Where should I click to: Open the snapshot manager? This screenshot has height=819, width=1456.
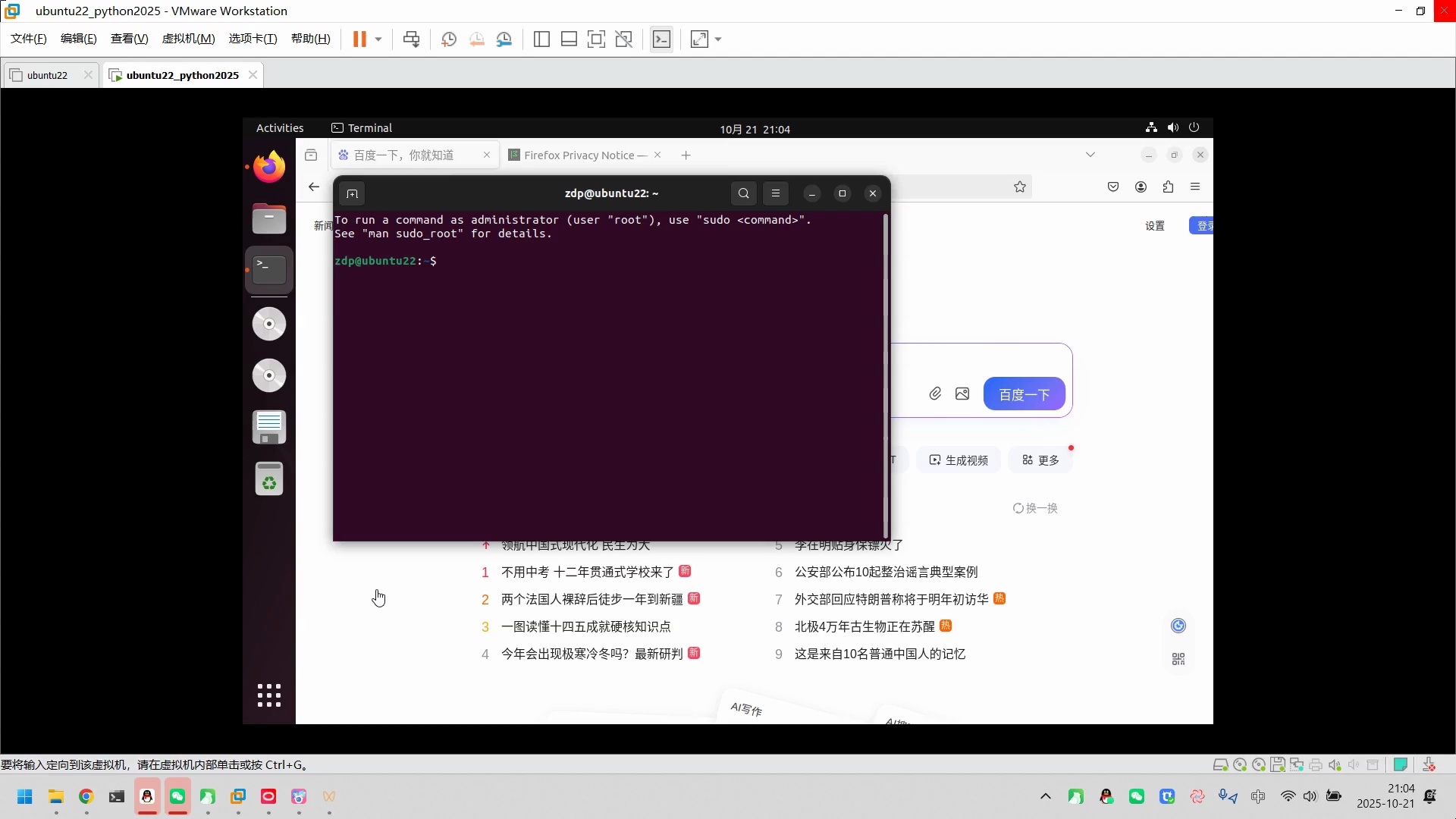(504, 39)
